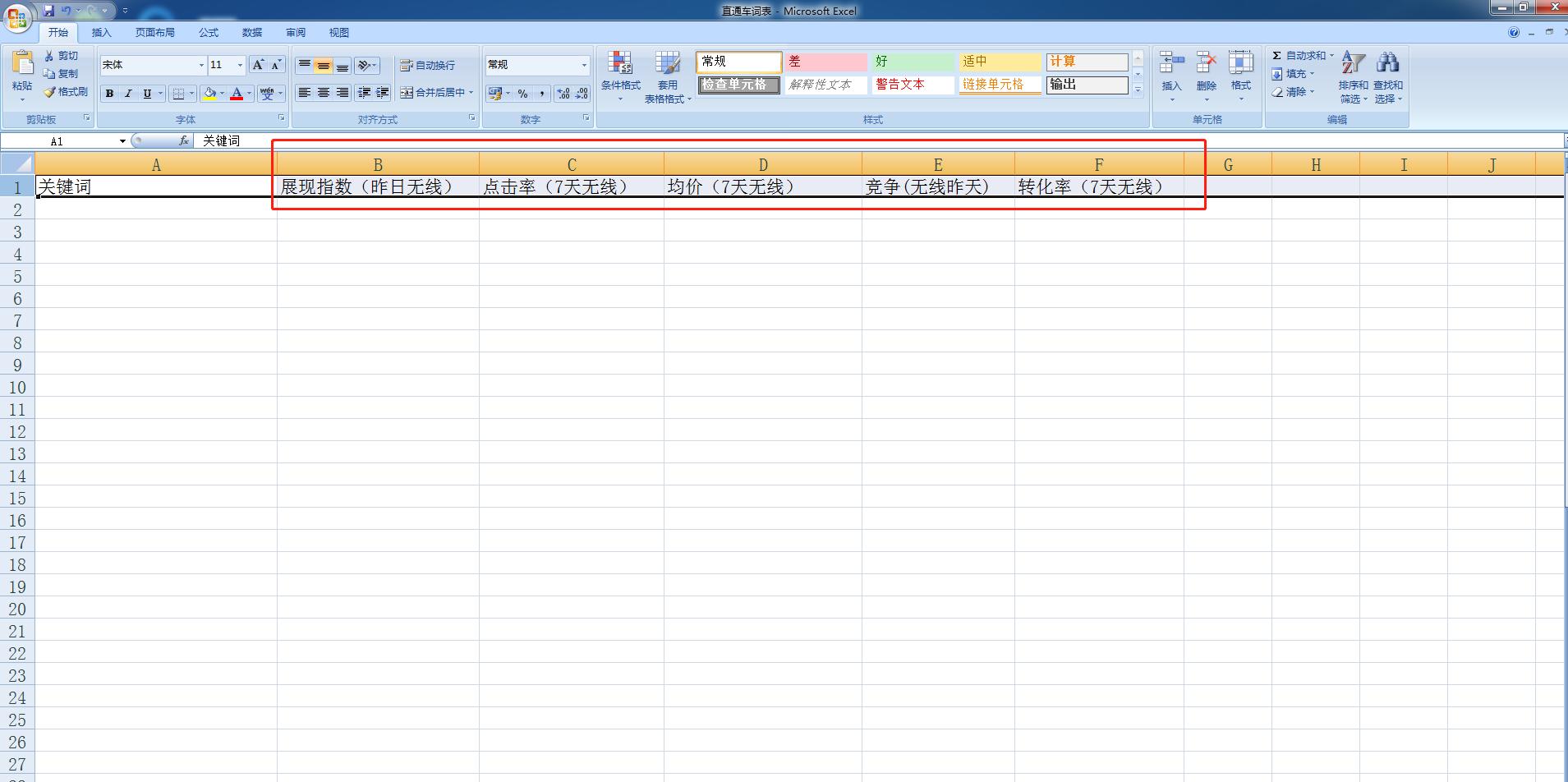Click the Cut (剪切) scissors icon
The height and width of the screenshot is (782, 1568).
coord(50,56)
